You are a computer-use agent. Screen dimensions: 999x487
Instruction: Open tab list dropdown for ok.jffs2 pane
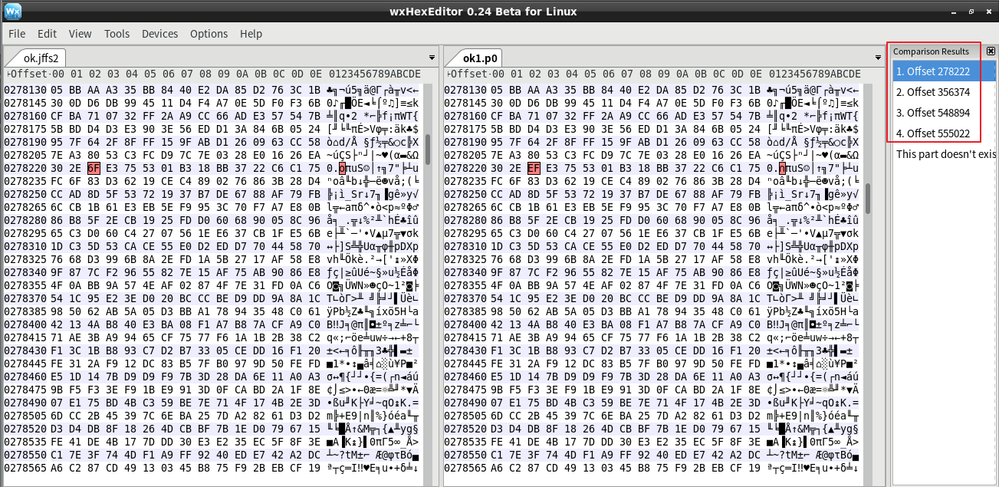tap(432, 57)
